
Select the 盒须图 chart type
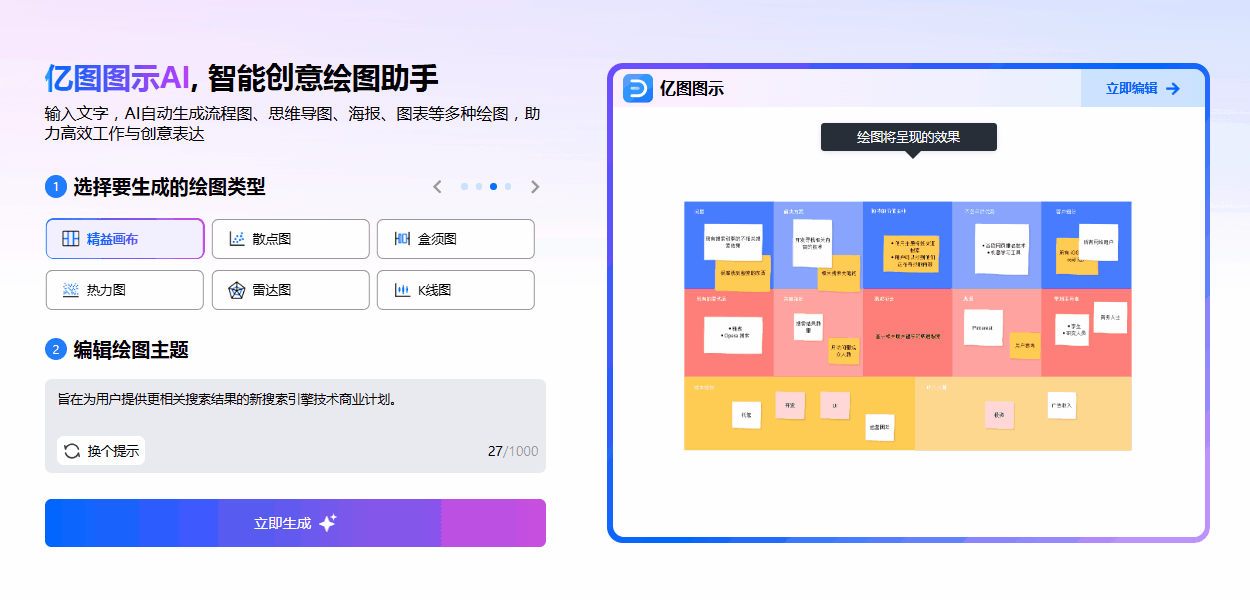tap(455, 239)
